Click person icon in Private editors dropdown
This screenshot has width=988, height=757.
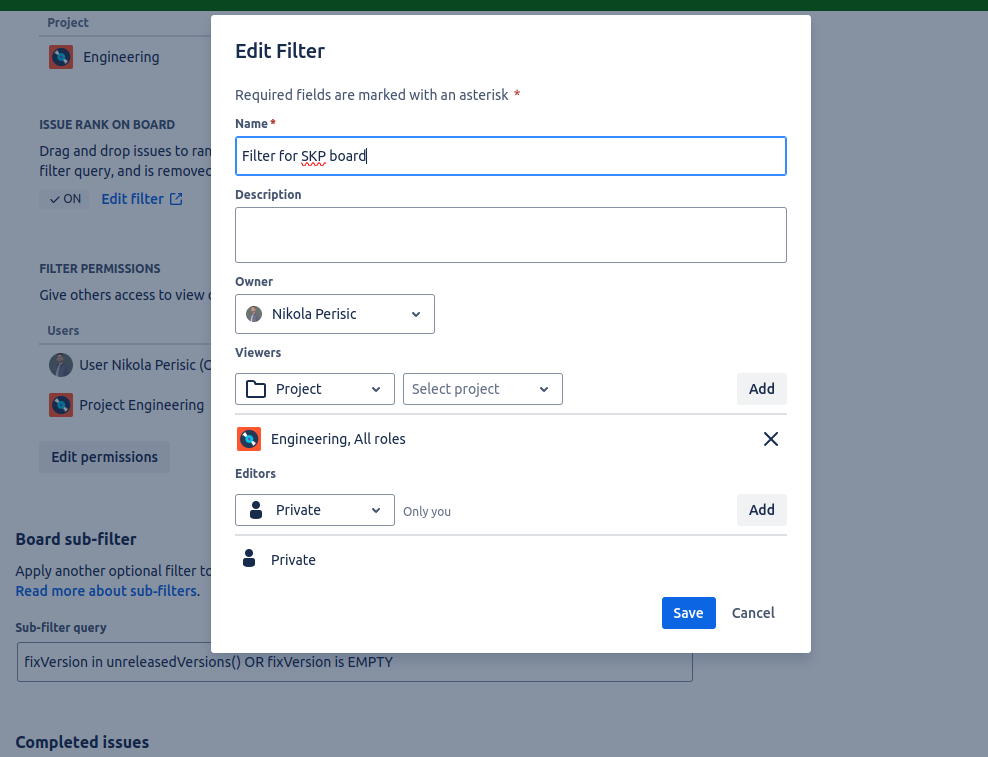256,510
